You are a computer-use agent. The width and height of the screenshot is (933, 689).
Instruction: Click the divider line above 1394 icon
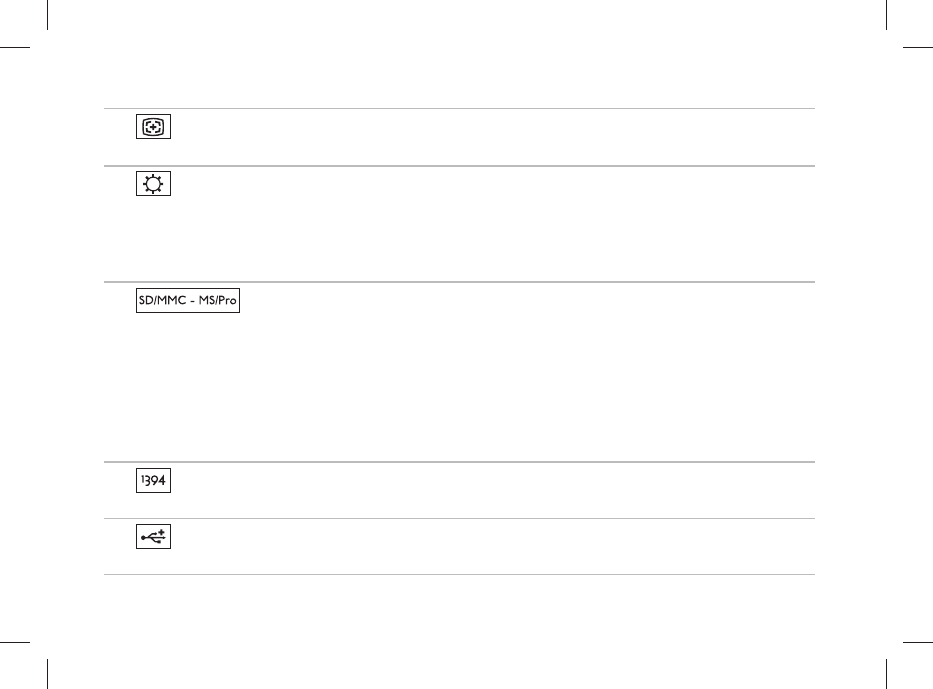(x=459, y=461)
